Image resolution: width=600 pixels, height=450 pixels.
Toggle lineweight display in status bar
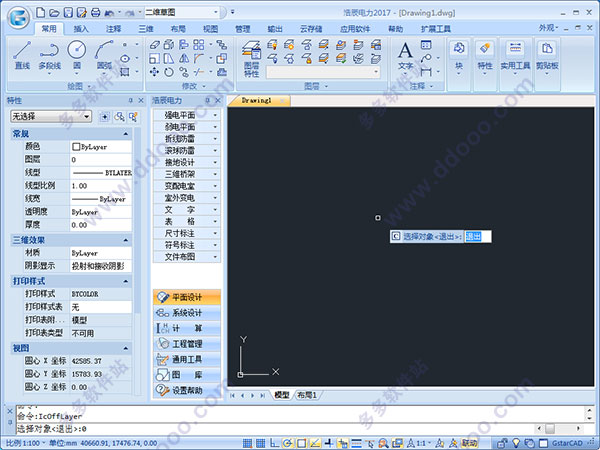(x=356, y=443)
